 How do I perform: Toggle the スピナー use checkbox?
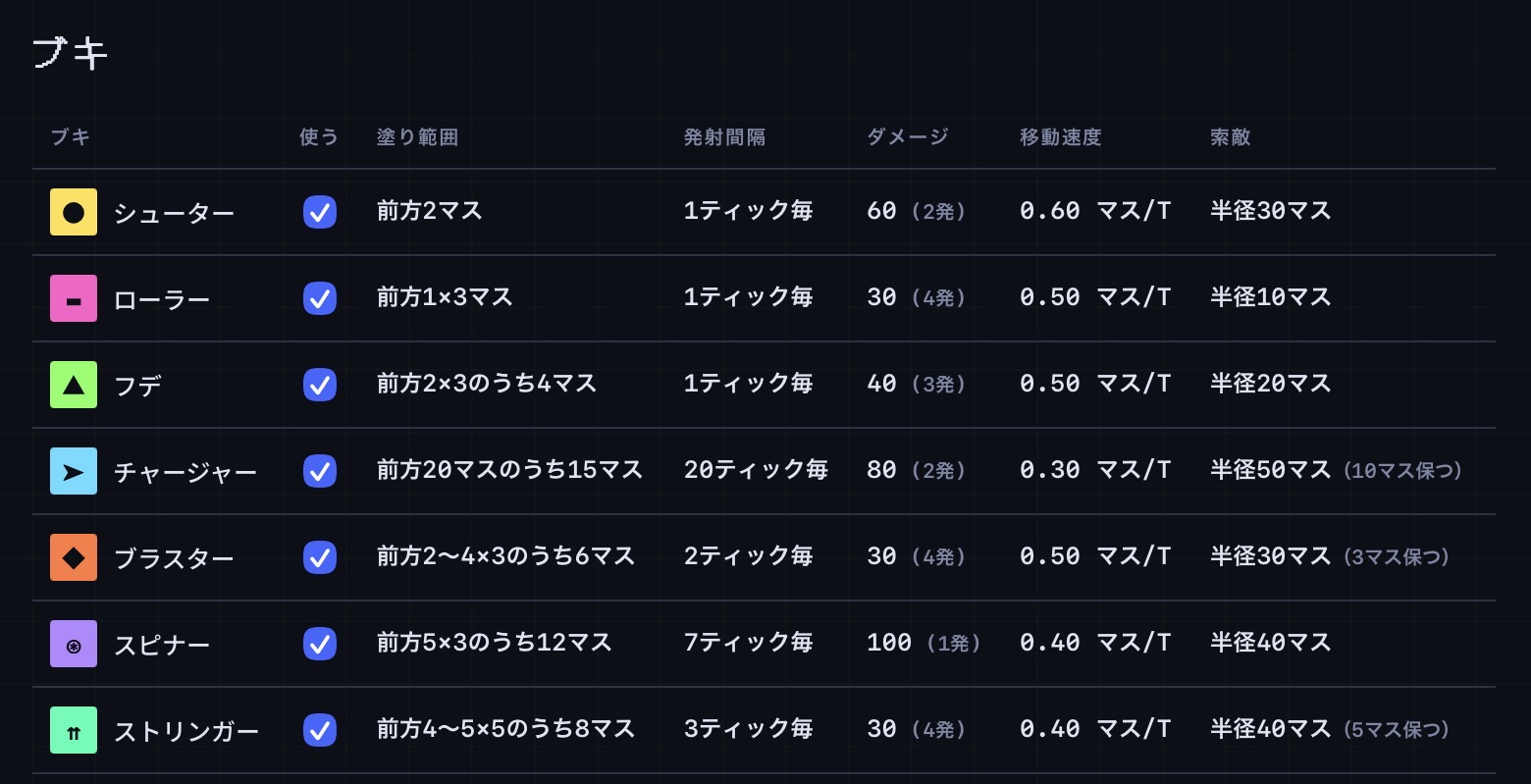320,644
